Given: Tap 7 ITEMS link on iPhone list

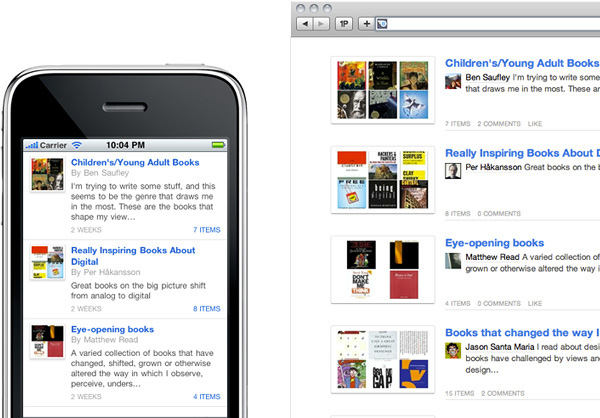Looking at the screenshot, I should point(207,230).
